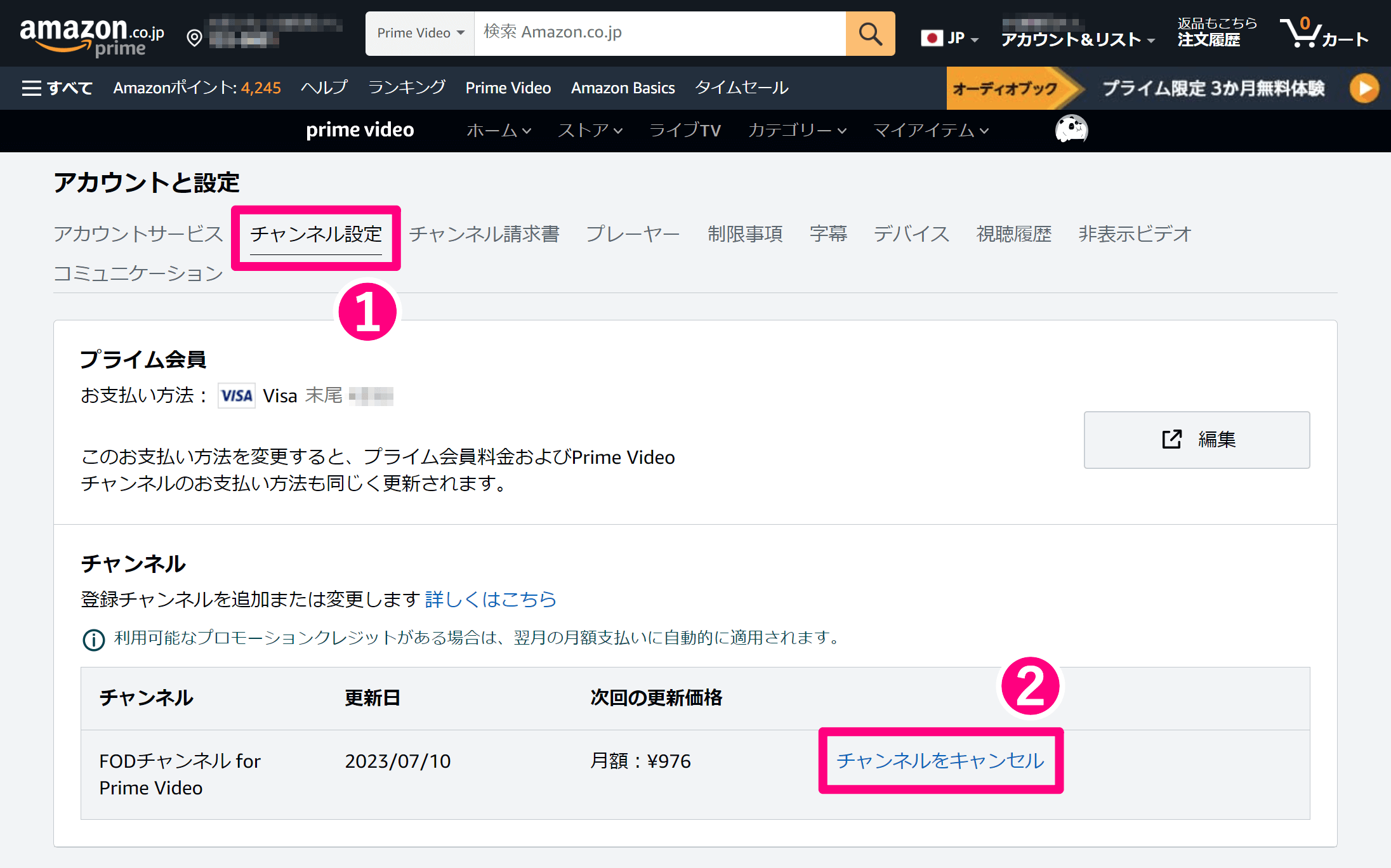Switch to 字幕 tab
This screenshot has height=868, width=1391.
[828, 233]
